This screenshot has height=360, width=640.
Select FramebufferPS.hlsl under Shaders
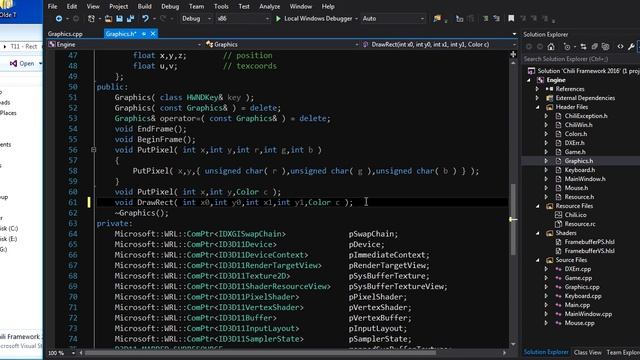coord(589,242)
